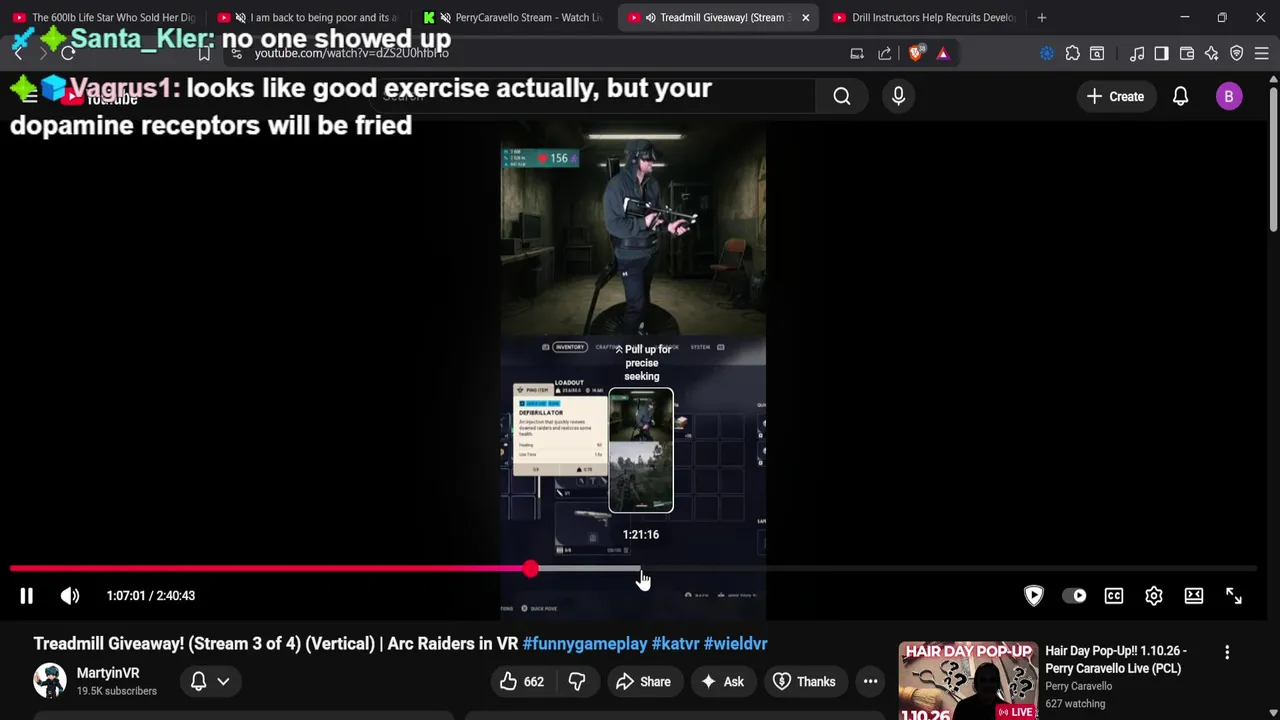This screenshot has width=1280, height=720.
Task: Open the Brave Wallet icon
Action: pos(1187,53)
